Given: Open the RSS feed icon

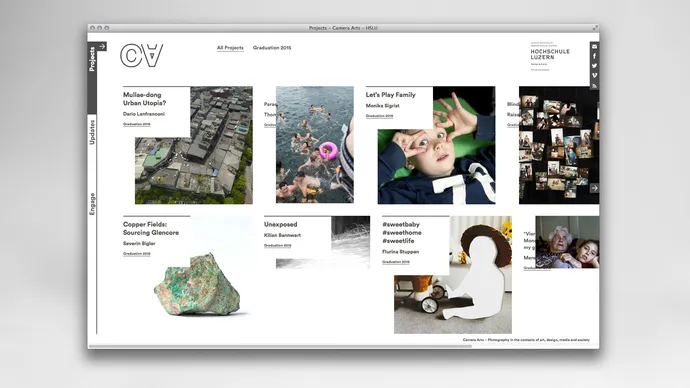Looking at the screenshot, I should click(594, 85).
